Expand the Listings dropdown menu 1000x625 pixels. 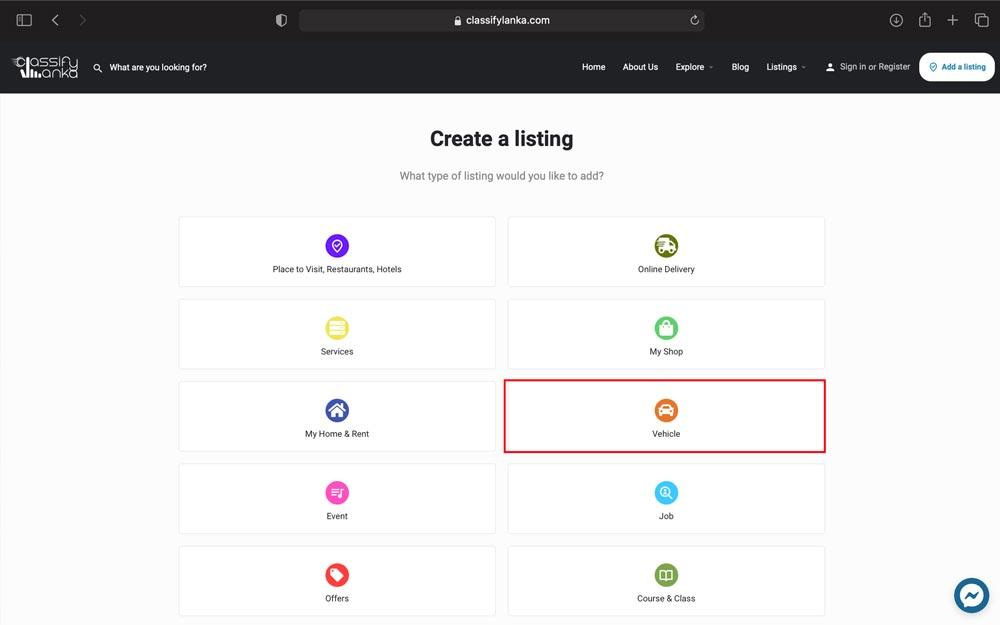click(x=786, y=67)
